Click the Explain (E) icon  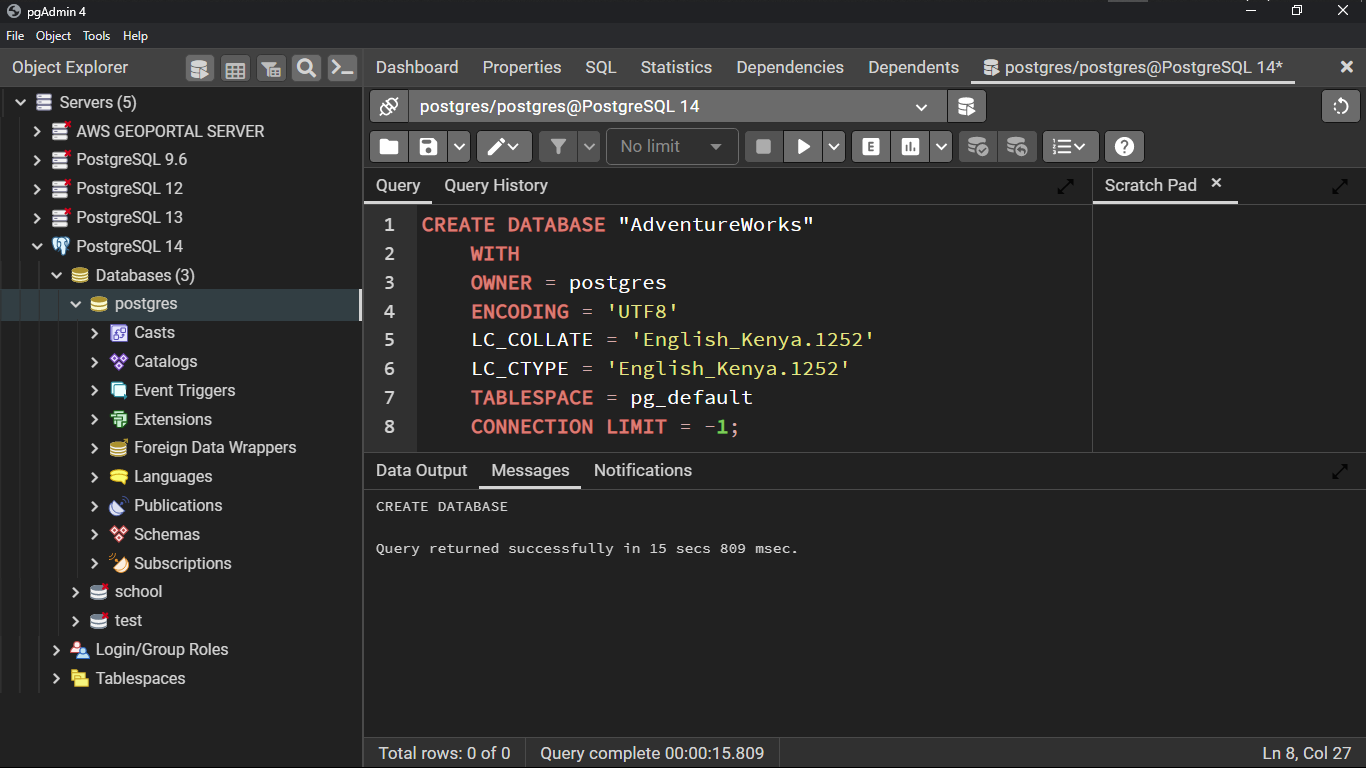coord(871,147)
